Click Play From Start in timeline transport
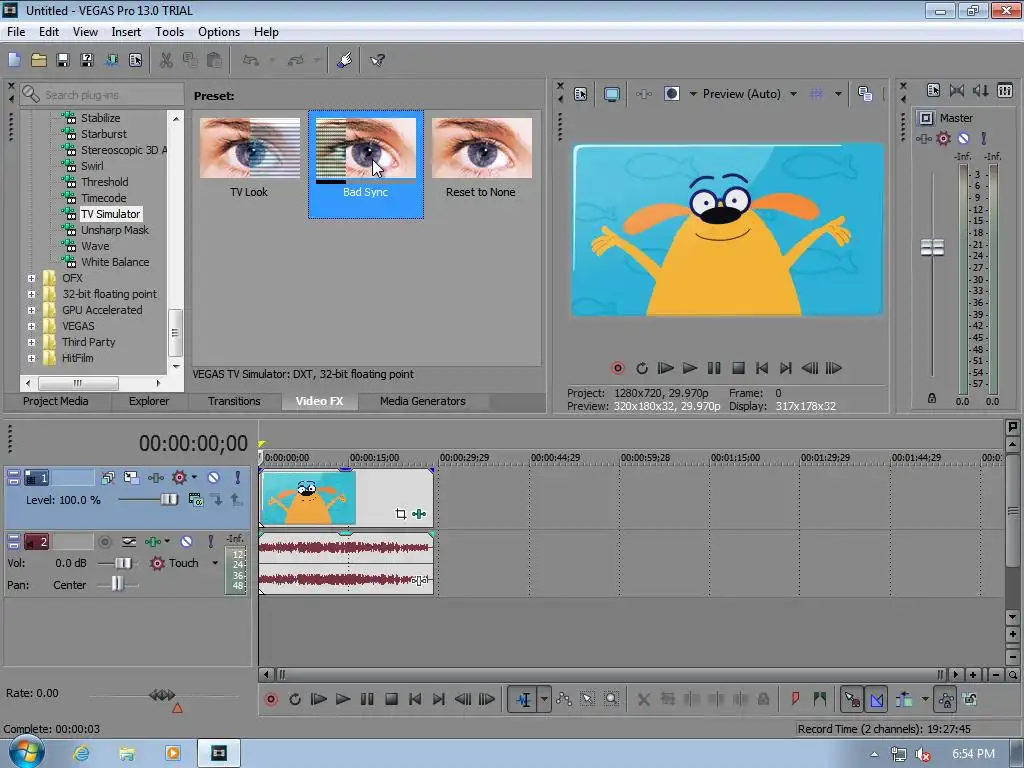The image size is (1024, 768). (x=319, y=699)
